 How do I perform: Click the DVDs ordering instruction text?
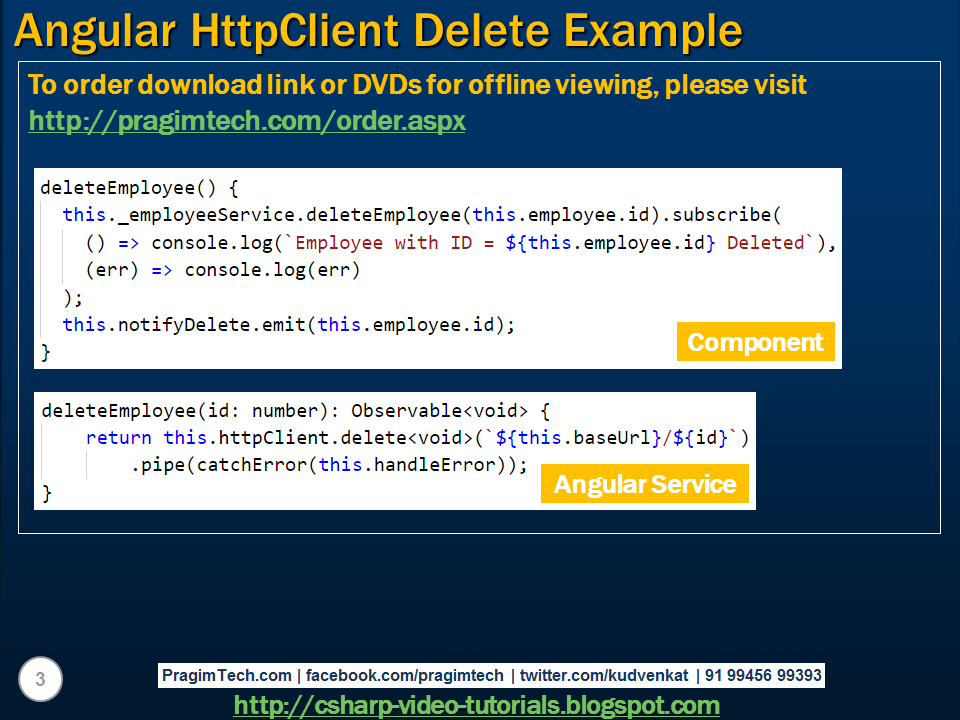coord(420,84)
